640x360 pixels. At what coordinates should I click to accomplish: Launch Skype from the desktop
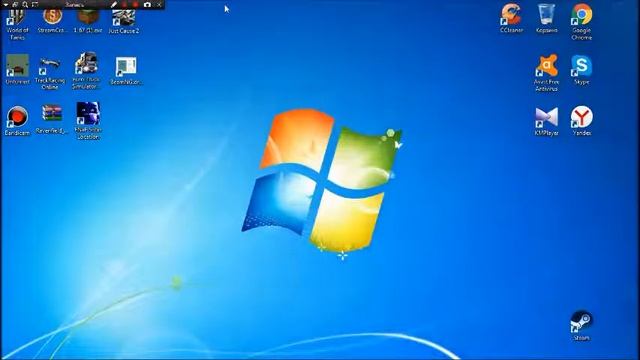point(582,70)
